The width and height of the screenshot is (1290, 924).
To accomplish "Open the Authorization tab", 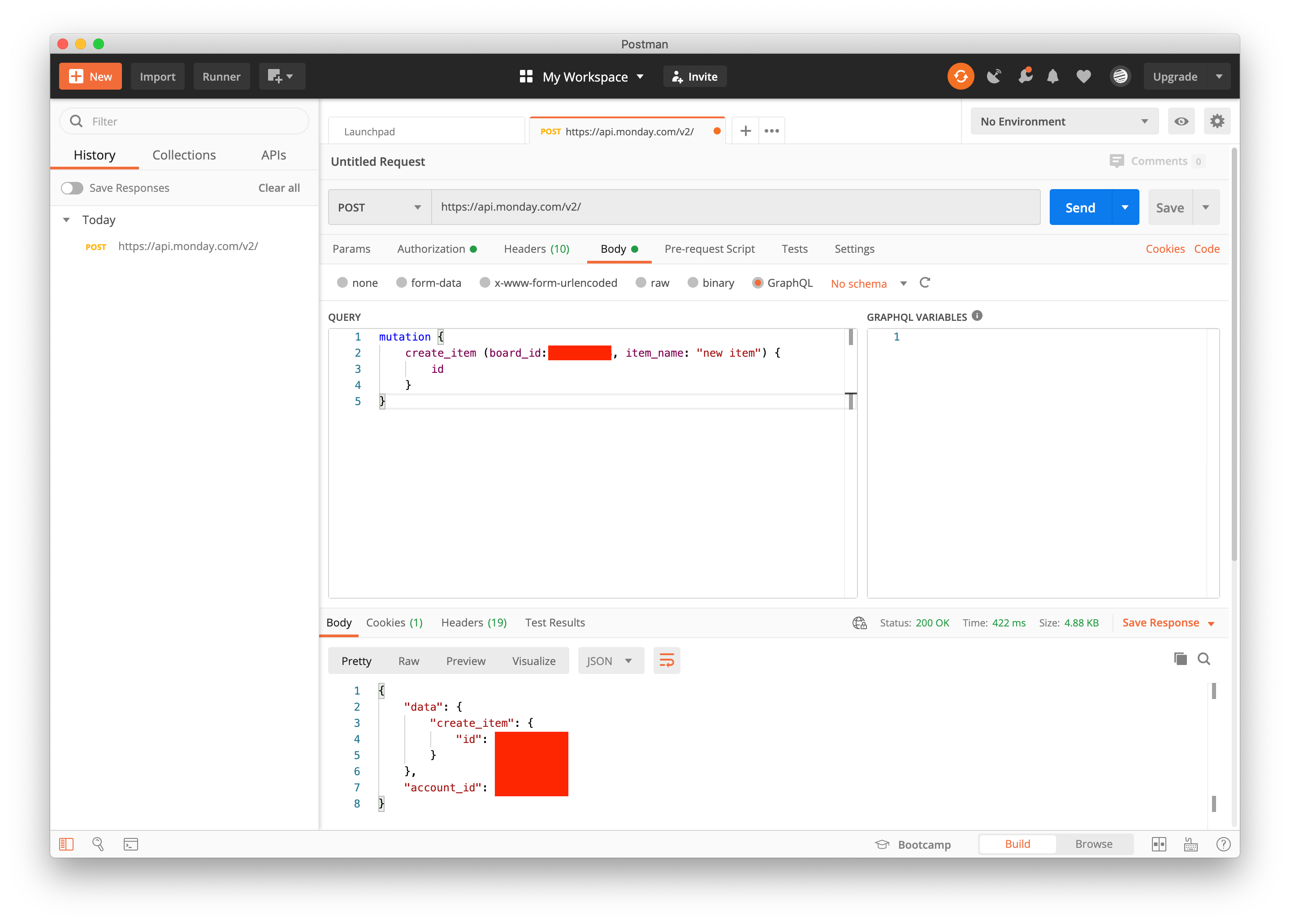I will 436,249.
